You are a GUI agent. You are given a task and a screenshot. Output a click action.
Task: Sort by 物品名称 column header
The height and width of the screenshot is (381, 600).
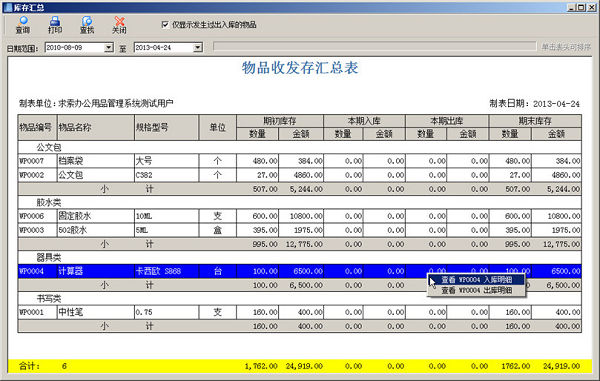coord(96,127)
